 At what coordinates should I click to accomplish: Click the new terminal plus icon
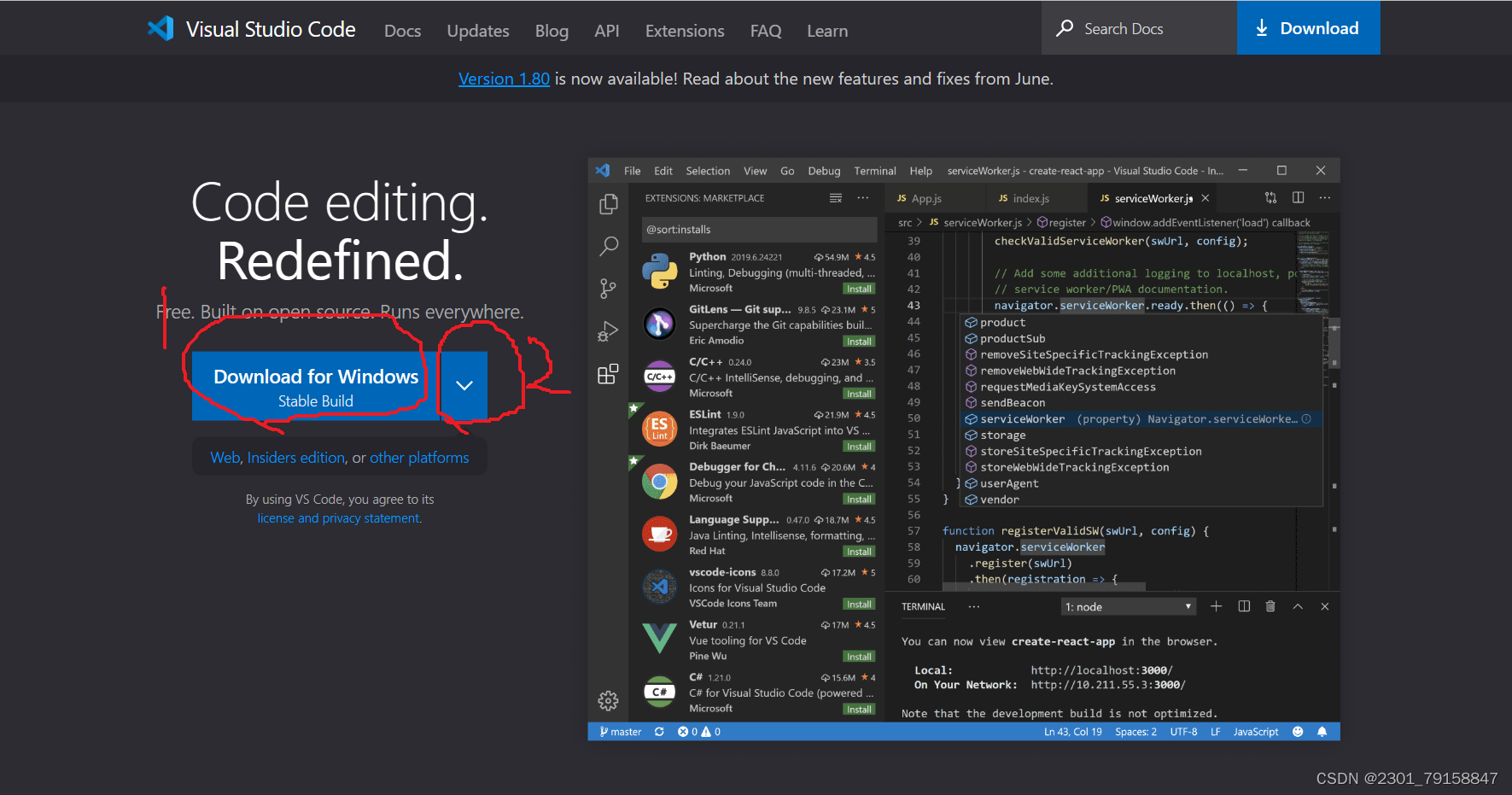(1217, 606)
